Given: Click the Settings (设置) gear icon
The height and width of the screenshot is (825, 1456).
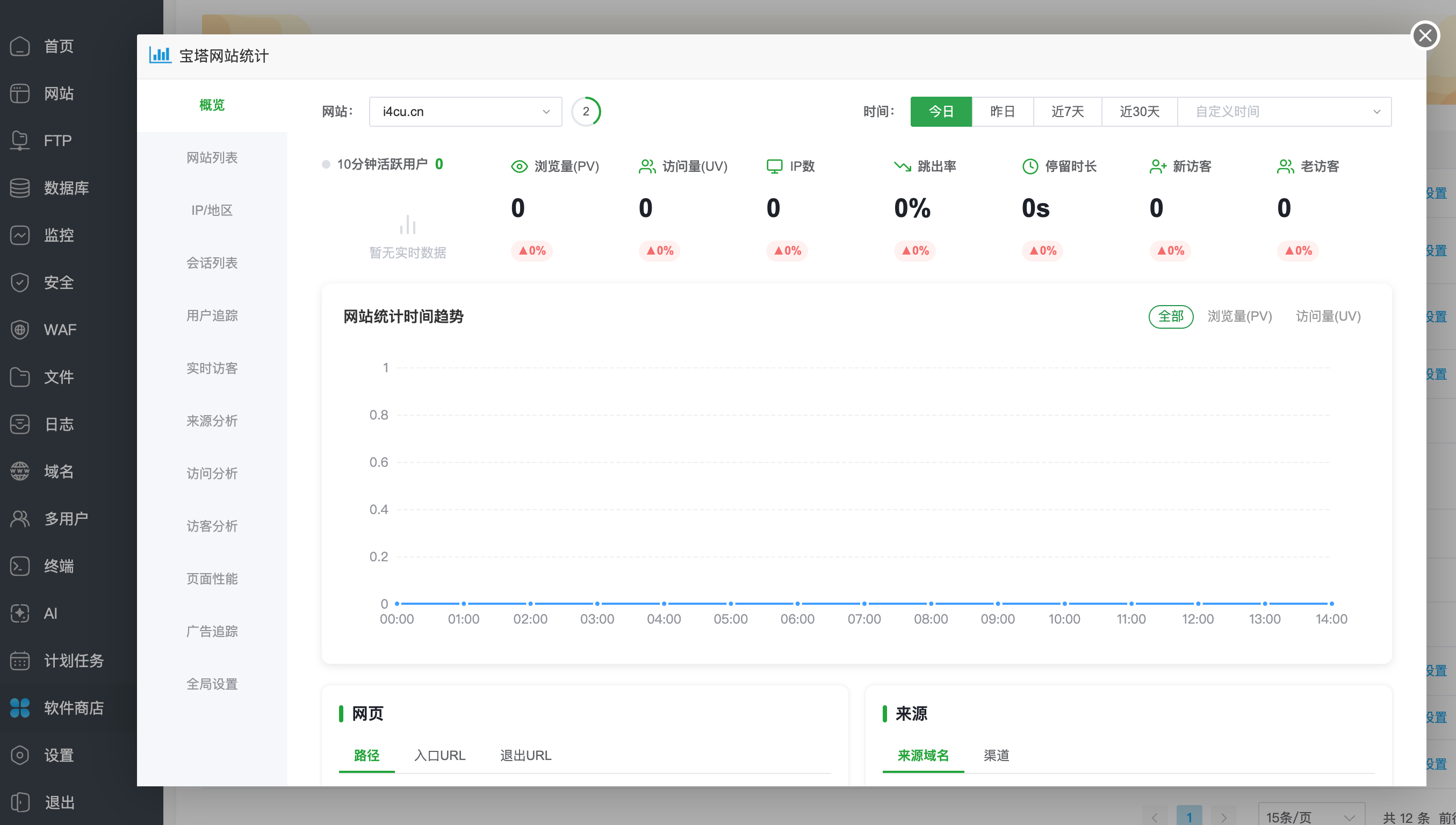Looking at the screenshot, I should [20, 755].
